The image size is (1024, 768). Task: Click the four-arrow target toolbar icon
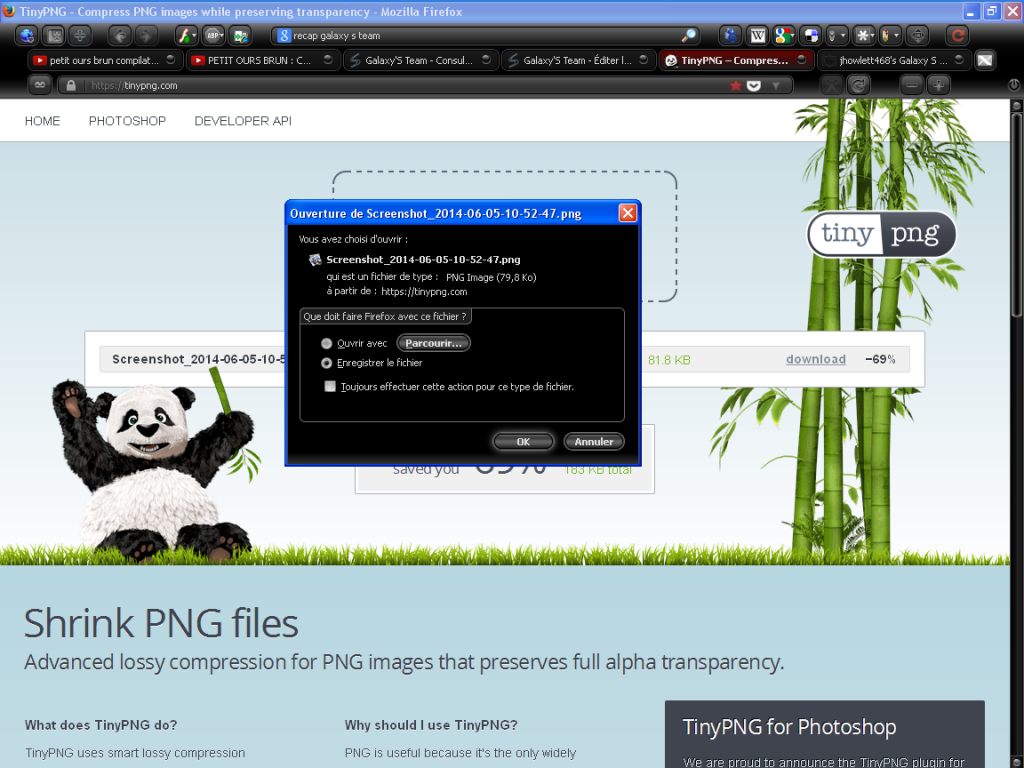click(918, 35)
